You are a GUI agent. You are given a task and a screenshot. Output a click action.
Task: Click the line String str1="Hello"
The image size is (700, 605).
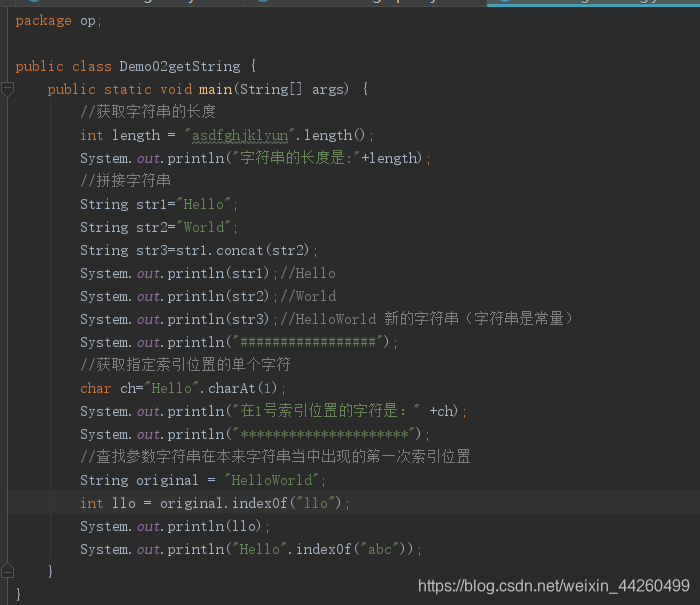tap(159, 204)
